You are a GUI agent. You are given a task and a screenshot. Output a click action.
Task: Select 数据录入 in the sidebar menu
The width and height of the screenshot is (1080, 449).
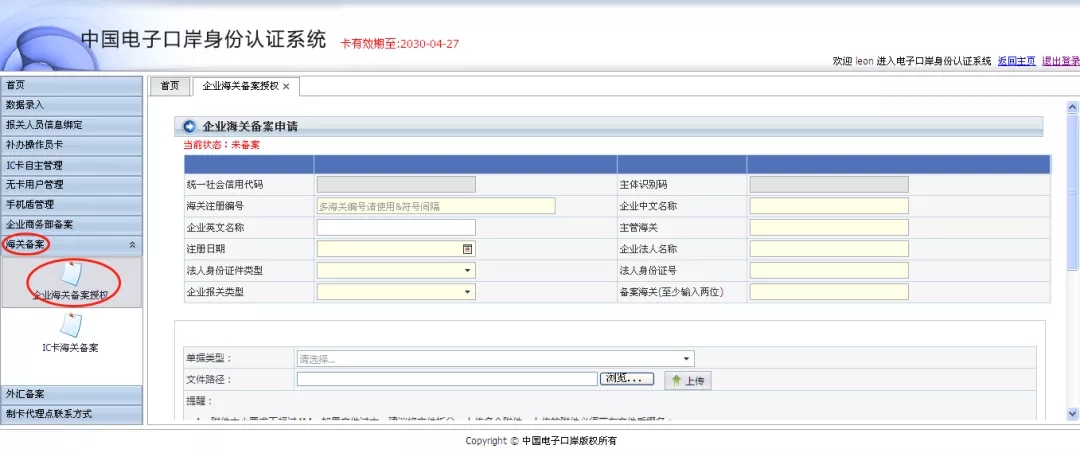(x=71, y=105)
